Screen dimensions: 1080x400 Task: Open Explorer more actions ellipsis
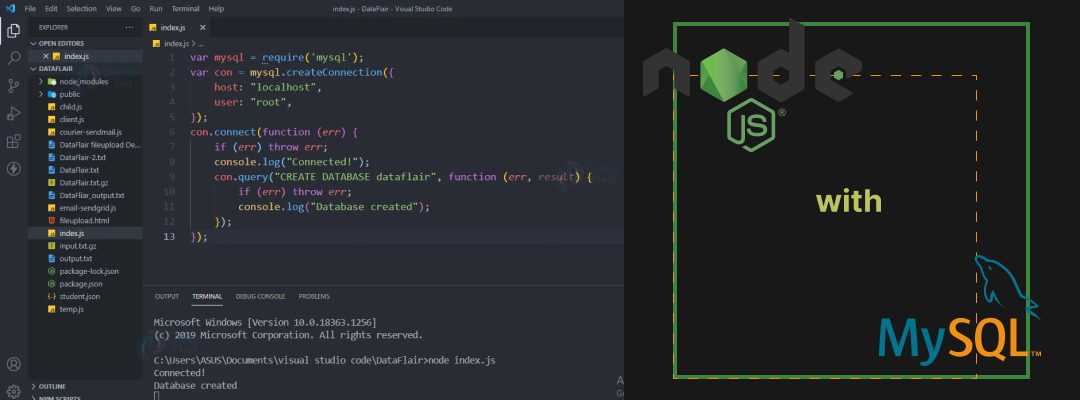[129, 28]
